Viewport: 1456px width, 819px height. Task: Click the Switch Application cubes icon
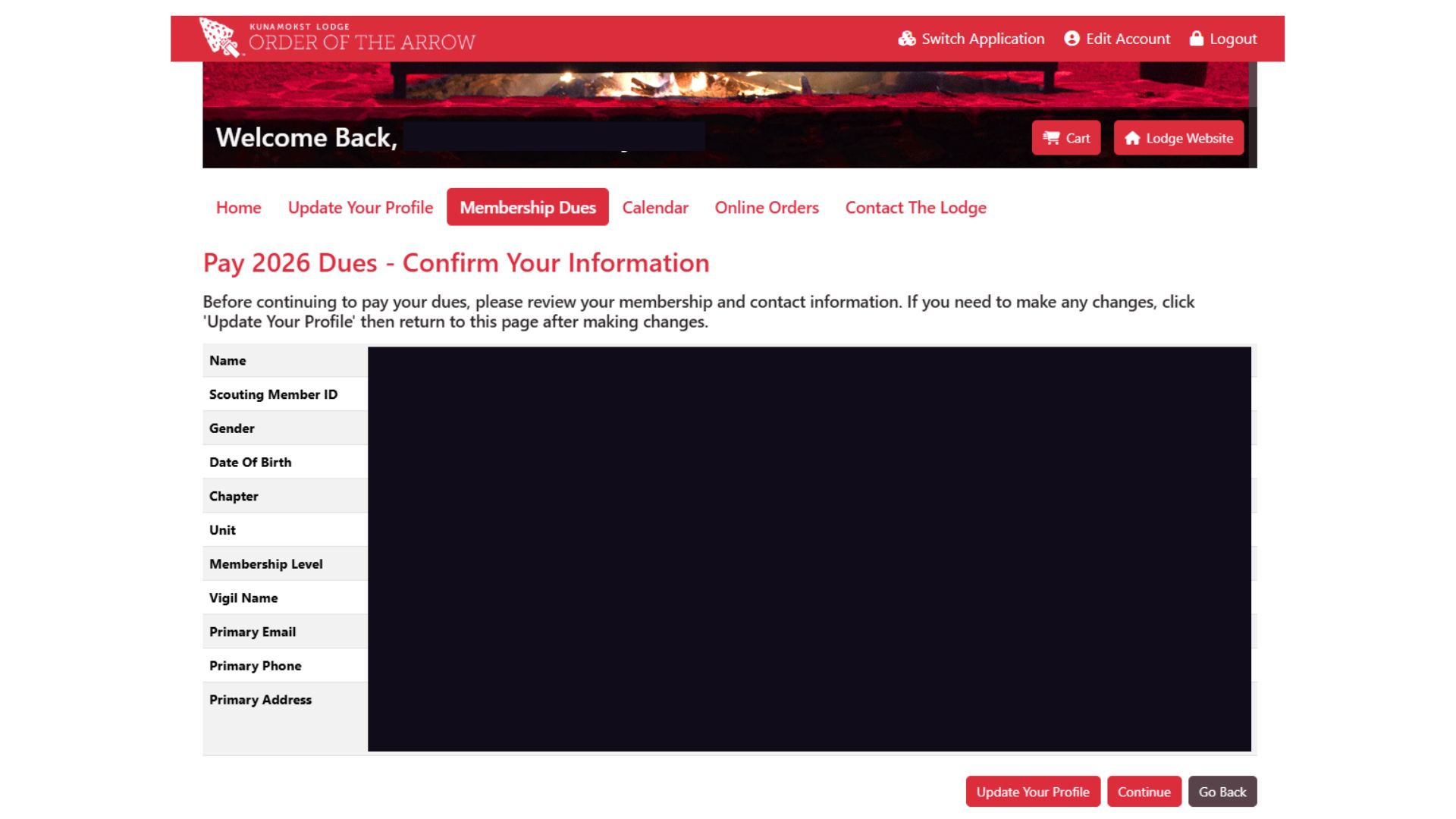click(906, 39)
